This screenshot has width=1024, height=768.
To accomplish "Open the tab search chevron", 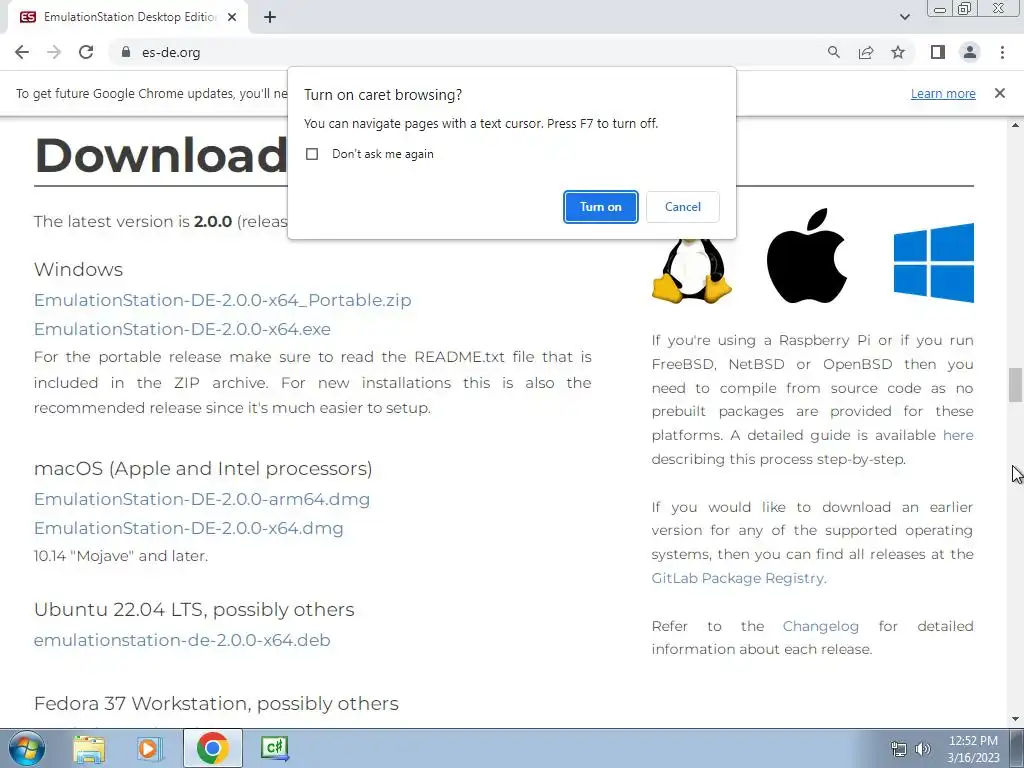I will coord(904,17).
